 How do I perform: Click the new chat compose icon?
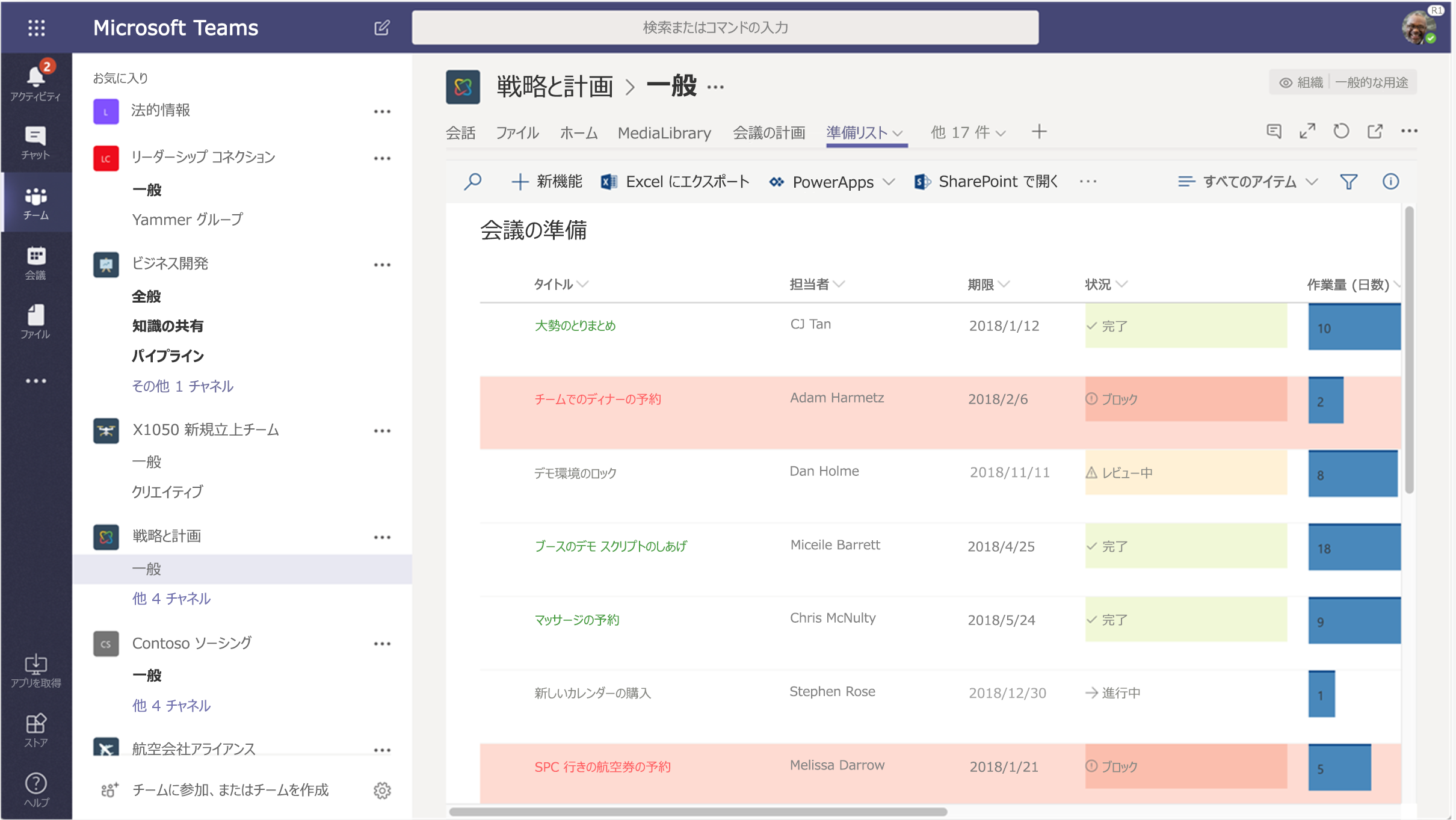click(382, 28)
